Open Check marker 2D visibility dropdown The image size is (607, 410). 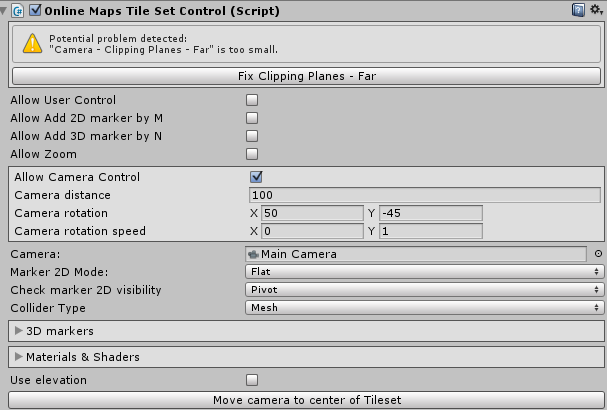(424, 290)
